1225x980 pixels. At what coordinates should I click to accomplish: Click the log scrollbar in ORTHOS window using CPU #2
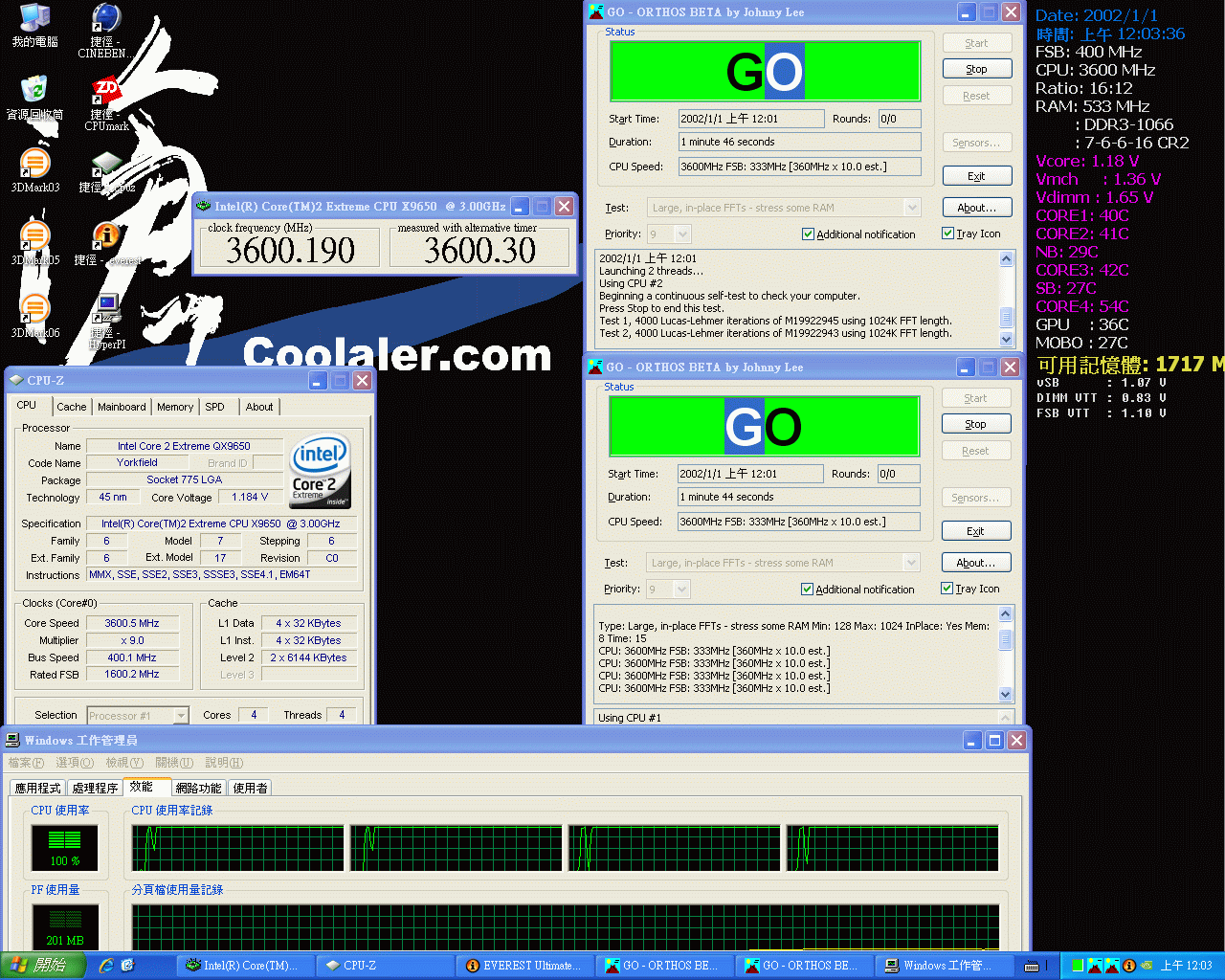click(1006, 299)
